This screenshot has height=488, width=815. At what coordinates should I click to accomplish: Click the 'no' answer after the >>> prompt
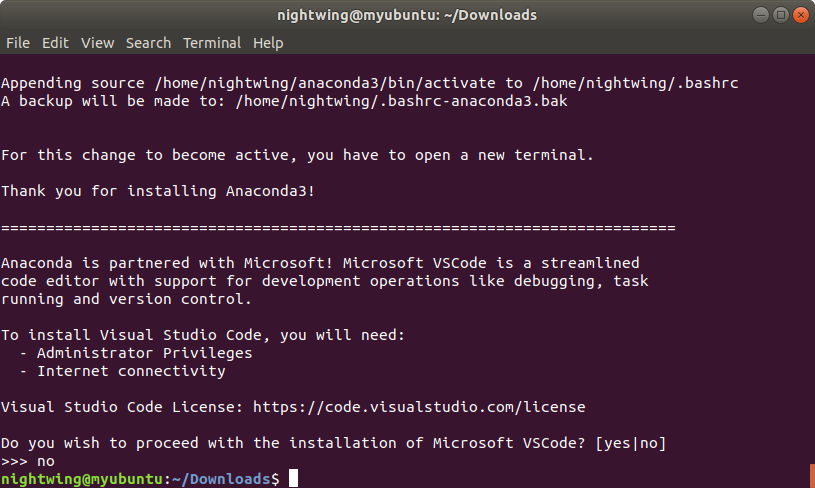point(46,461)
